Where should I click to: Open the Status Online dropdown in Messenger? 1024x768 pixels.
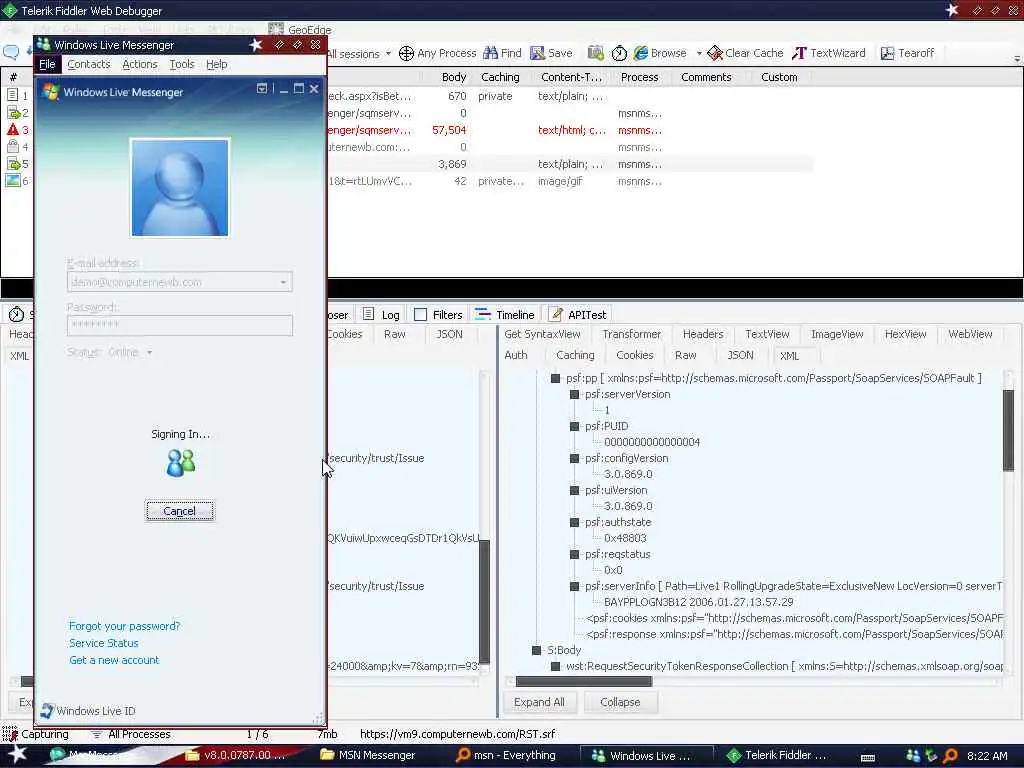(x=150, y=353)
